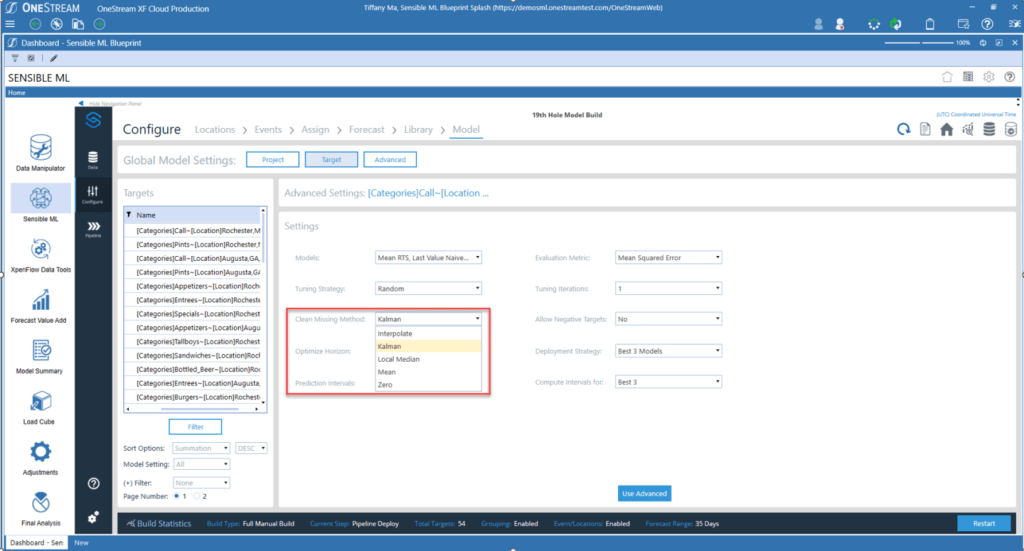The height and width of the screenshot is (551, 1024).
Task: Click the filter funnel icon under Dashboard title
Action: click(x=14, y=58)
